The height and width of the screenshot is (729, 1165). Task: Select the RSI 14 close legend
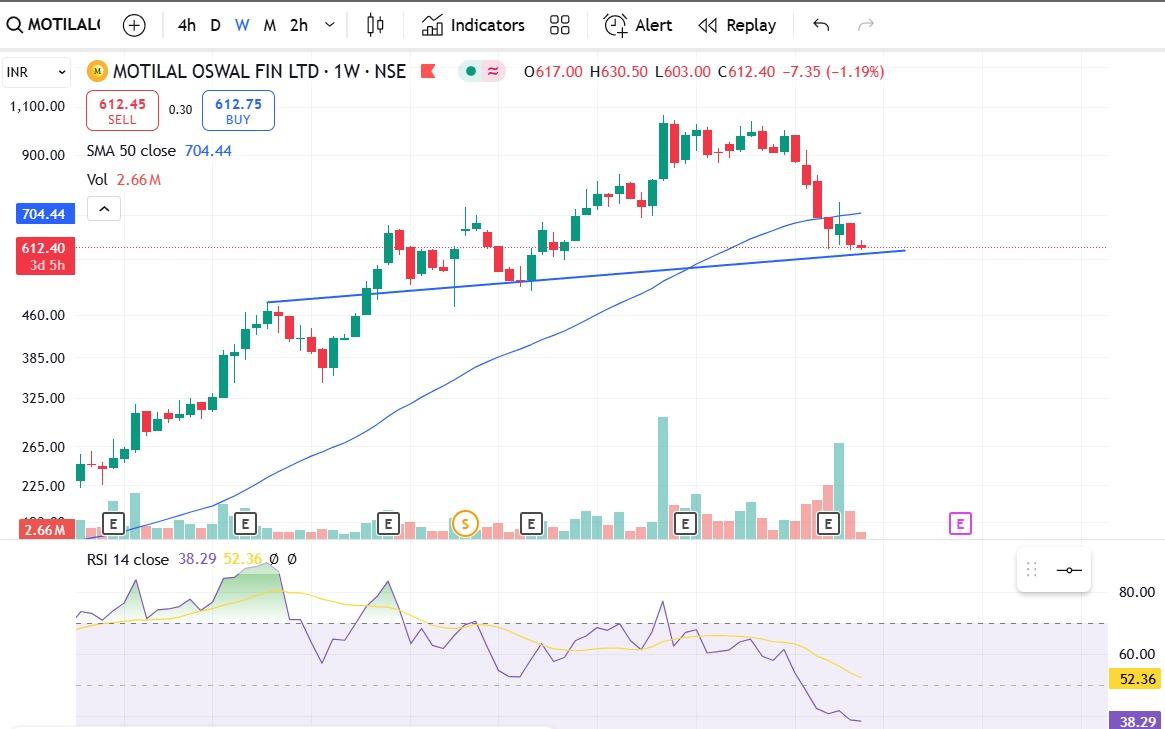coord(128,560)
